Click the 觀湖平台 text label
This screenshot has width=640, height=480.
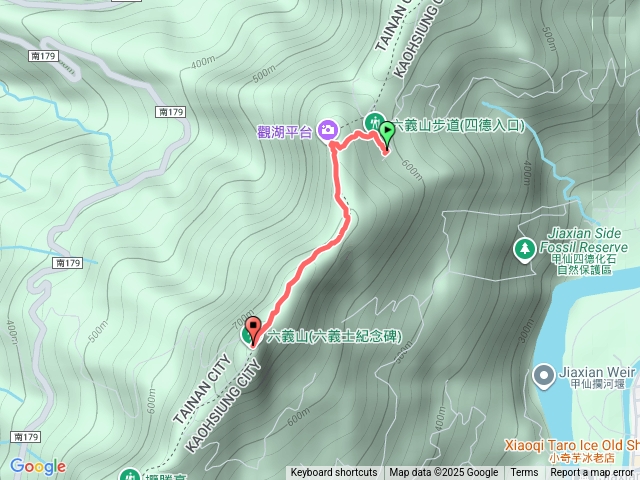284,132
